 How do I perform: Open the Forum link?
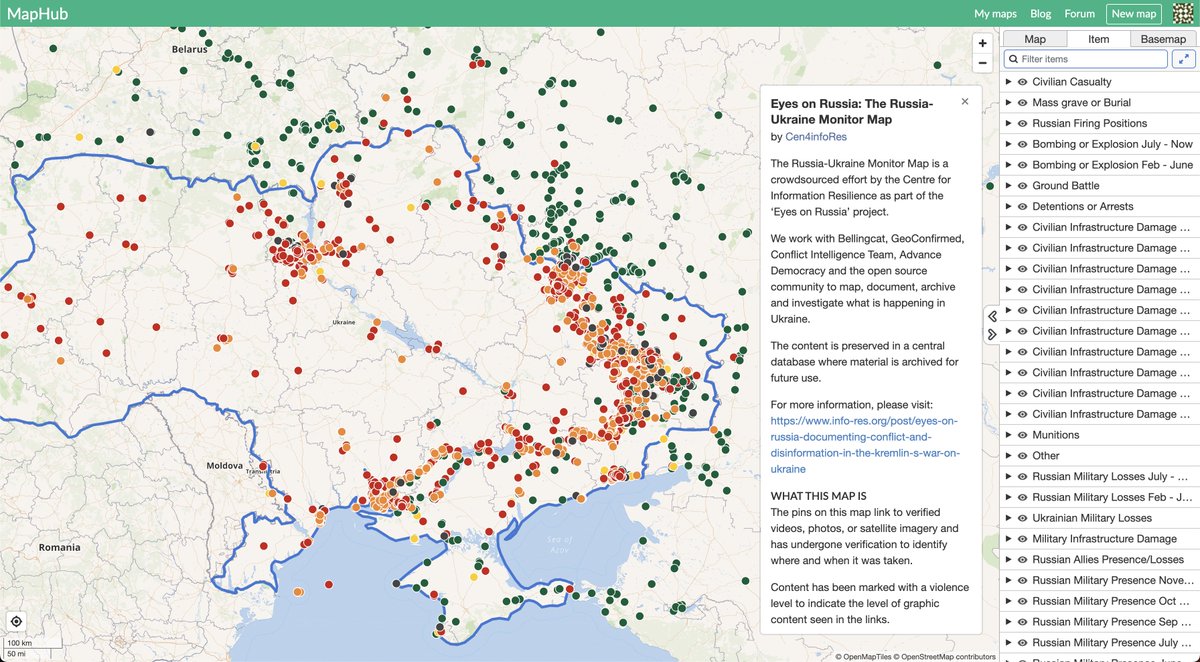(x=1079, y=14)
